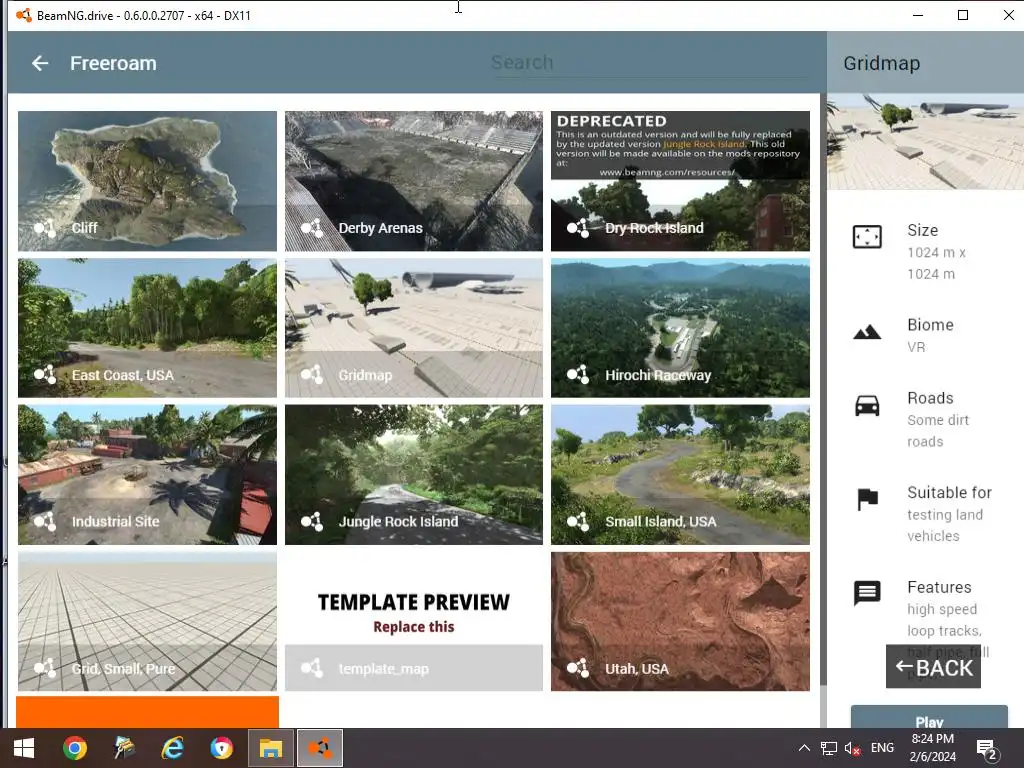
Task: Launch Google Chrome from taskbar
Action: 75,748
